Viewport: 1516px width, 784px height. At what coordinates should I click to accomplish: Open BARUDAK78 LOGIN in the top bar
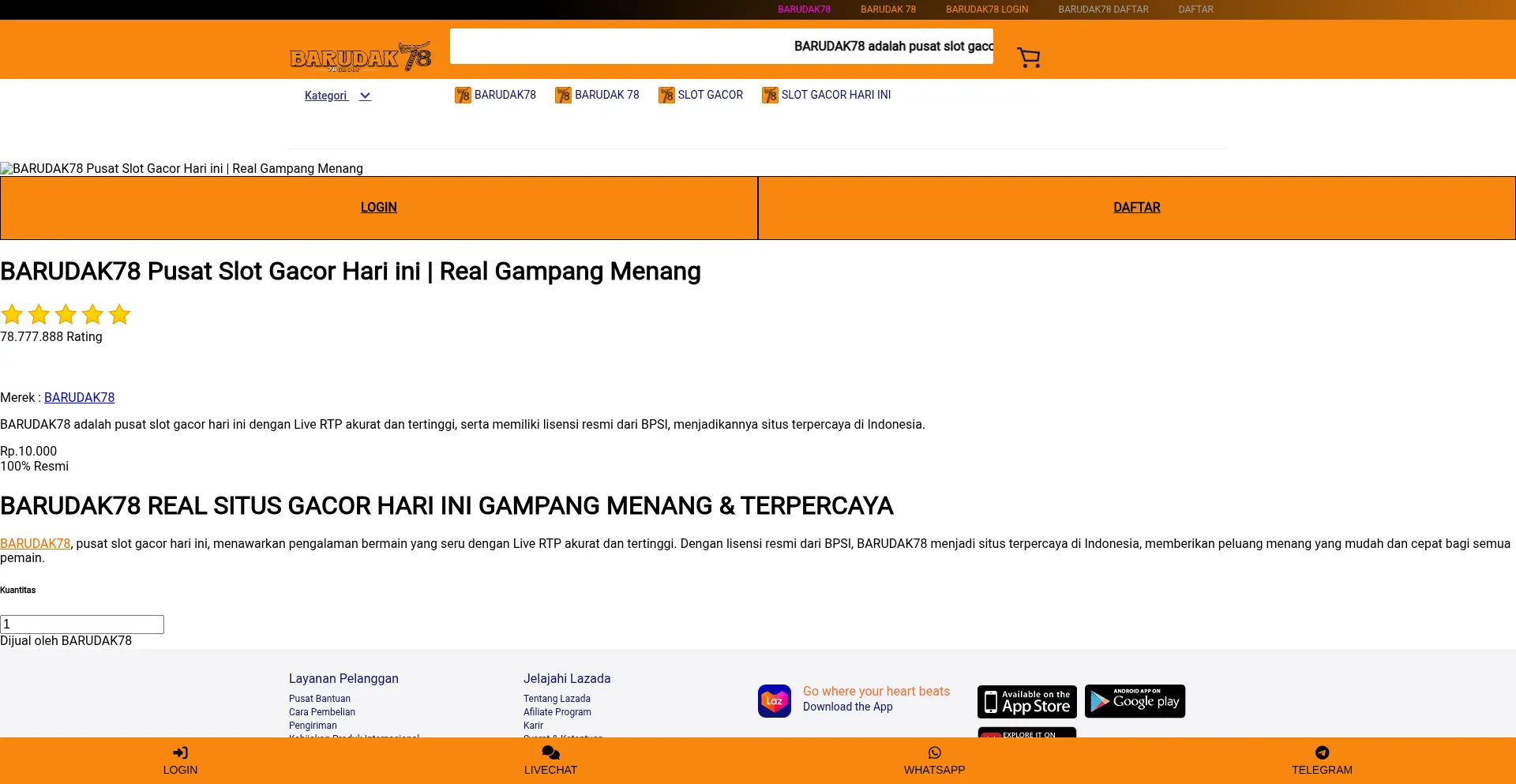[987, 9]
